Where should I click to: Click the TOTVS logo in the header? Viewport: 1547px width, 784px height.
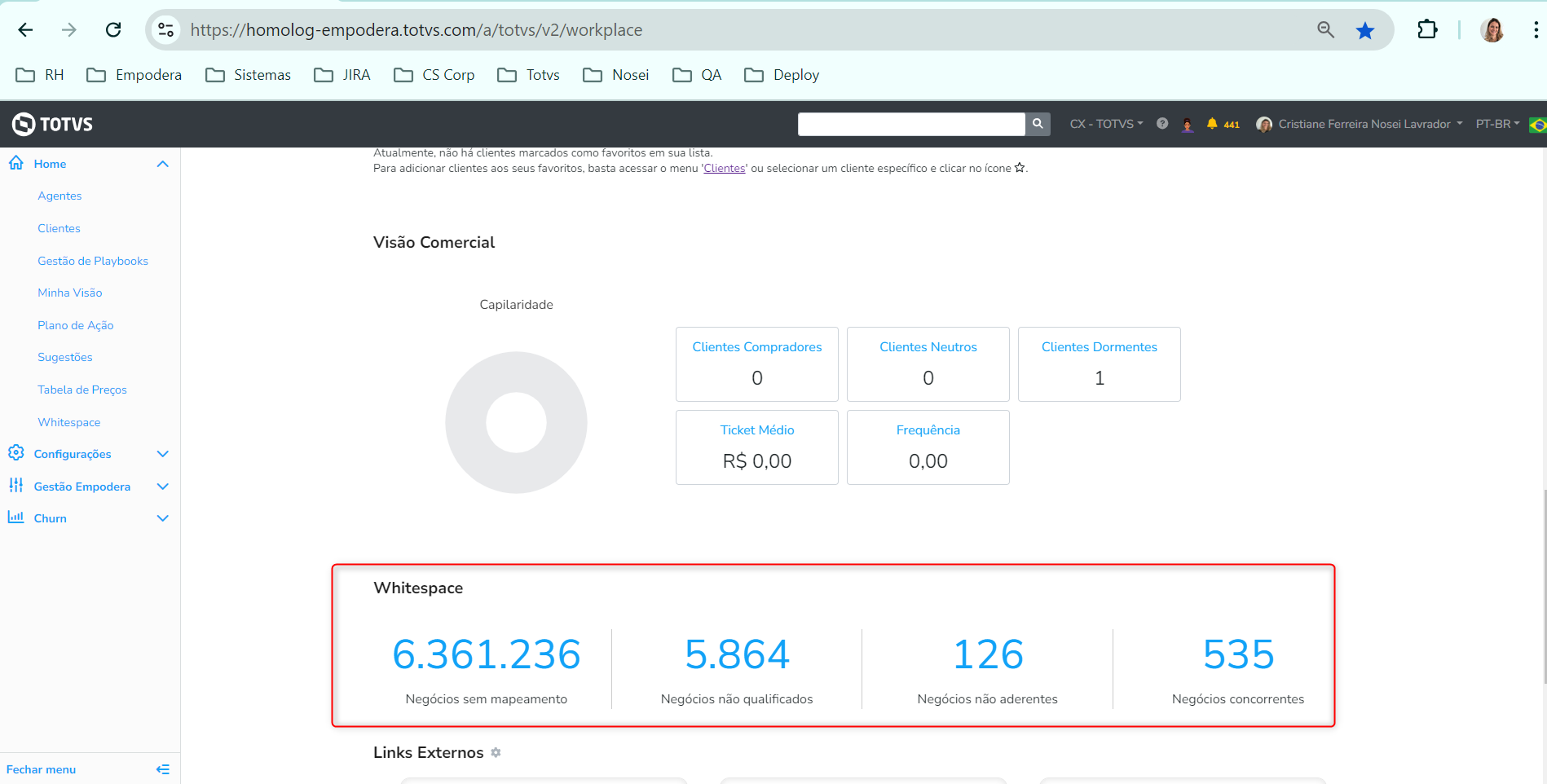pyautogui.click(x=52, y=124)
